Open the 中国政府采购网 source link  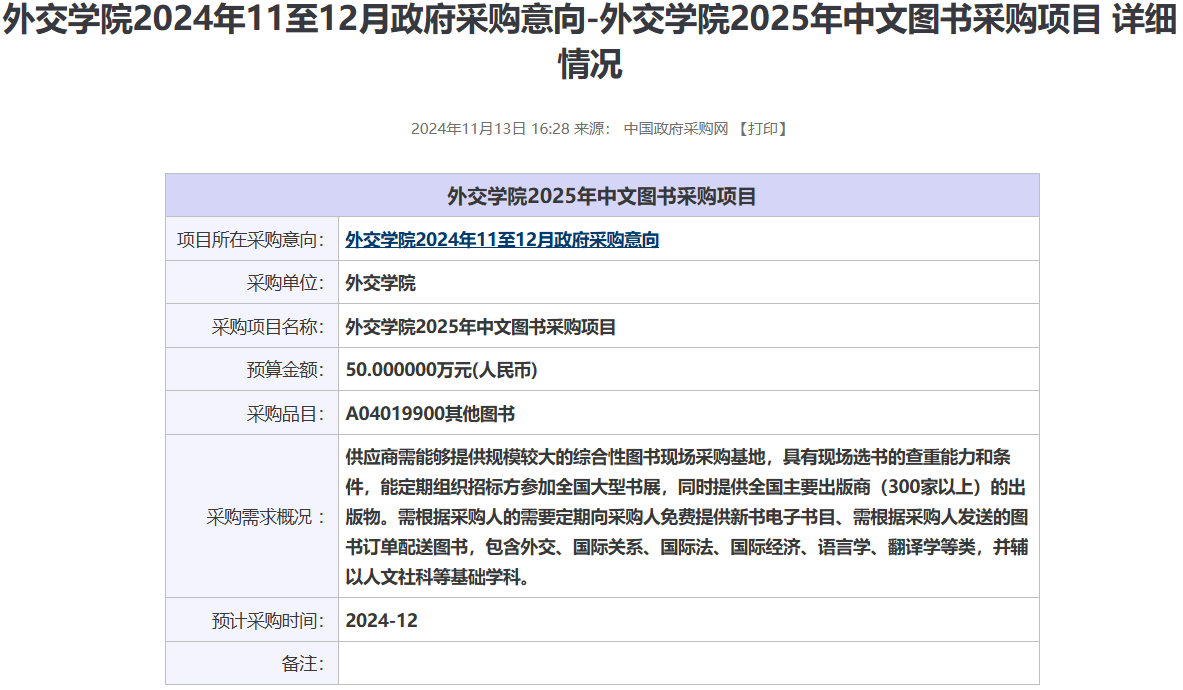[x=675, y=129]
